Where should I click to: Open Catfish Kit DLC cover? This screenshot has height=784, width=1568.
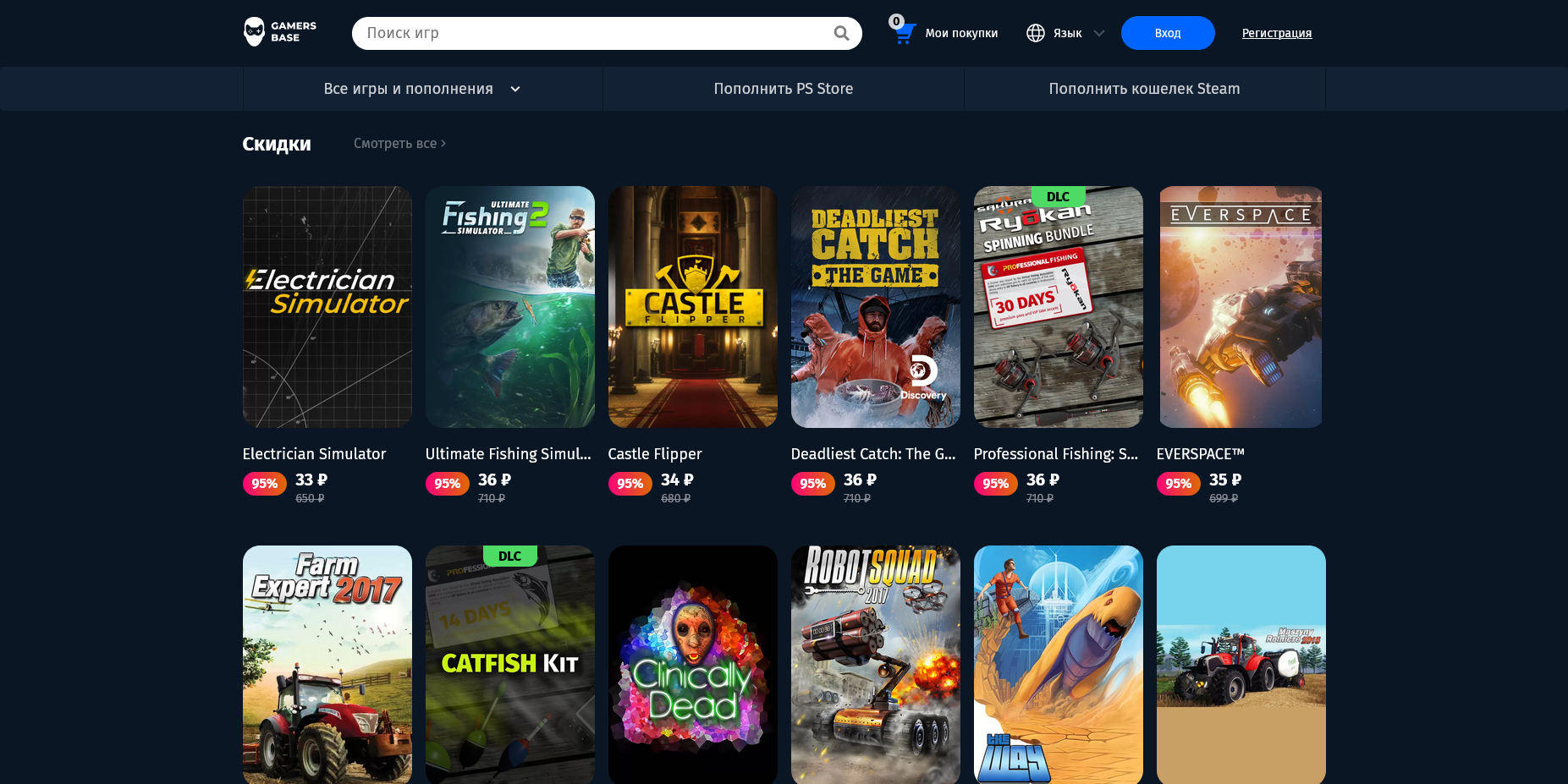click(510, 665)
